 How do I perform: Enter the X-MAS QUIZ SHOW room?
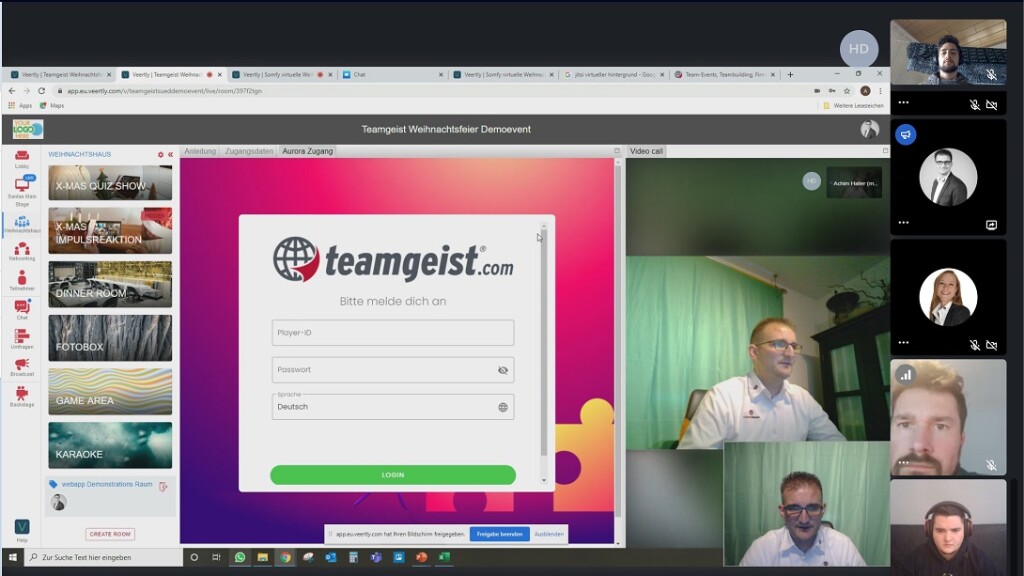point(110,182)
